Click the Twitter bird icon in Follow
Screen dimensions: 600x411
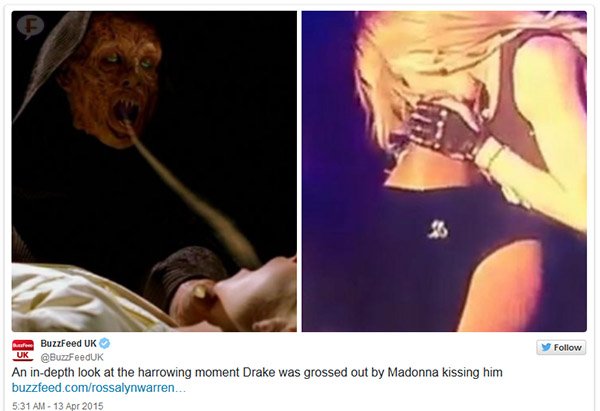[x=546, y=347]
